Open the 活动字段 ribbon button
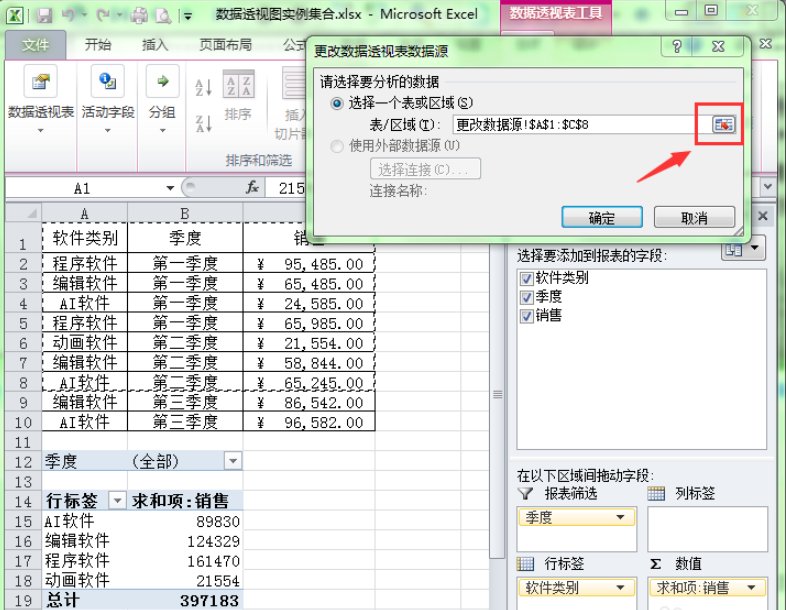Image resolution: width=786 pixels, height=610 pixels. [x=108, y=99]
